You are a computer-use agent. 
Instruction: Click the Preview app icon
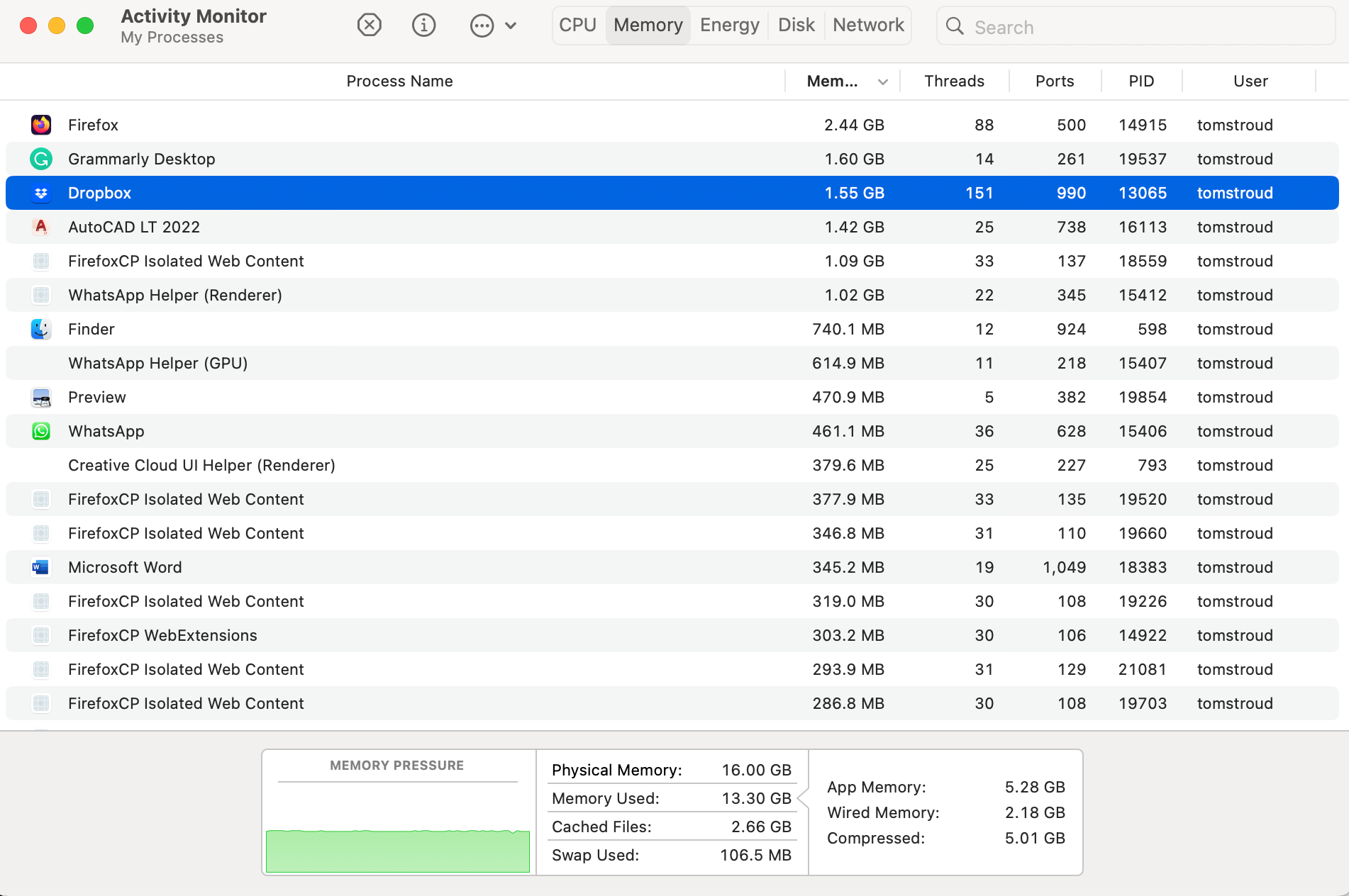[41, 397]
